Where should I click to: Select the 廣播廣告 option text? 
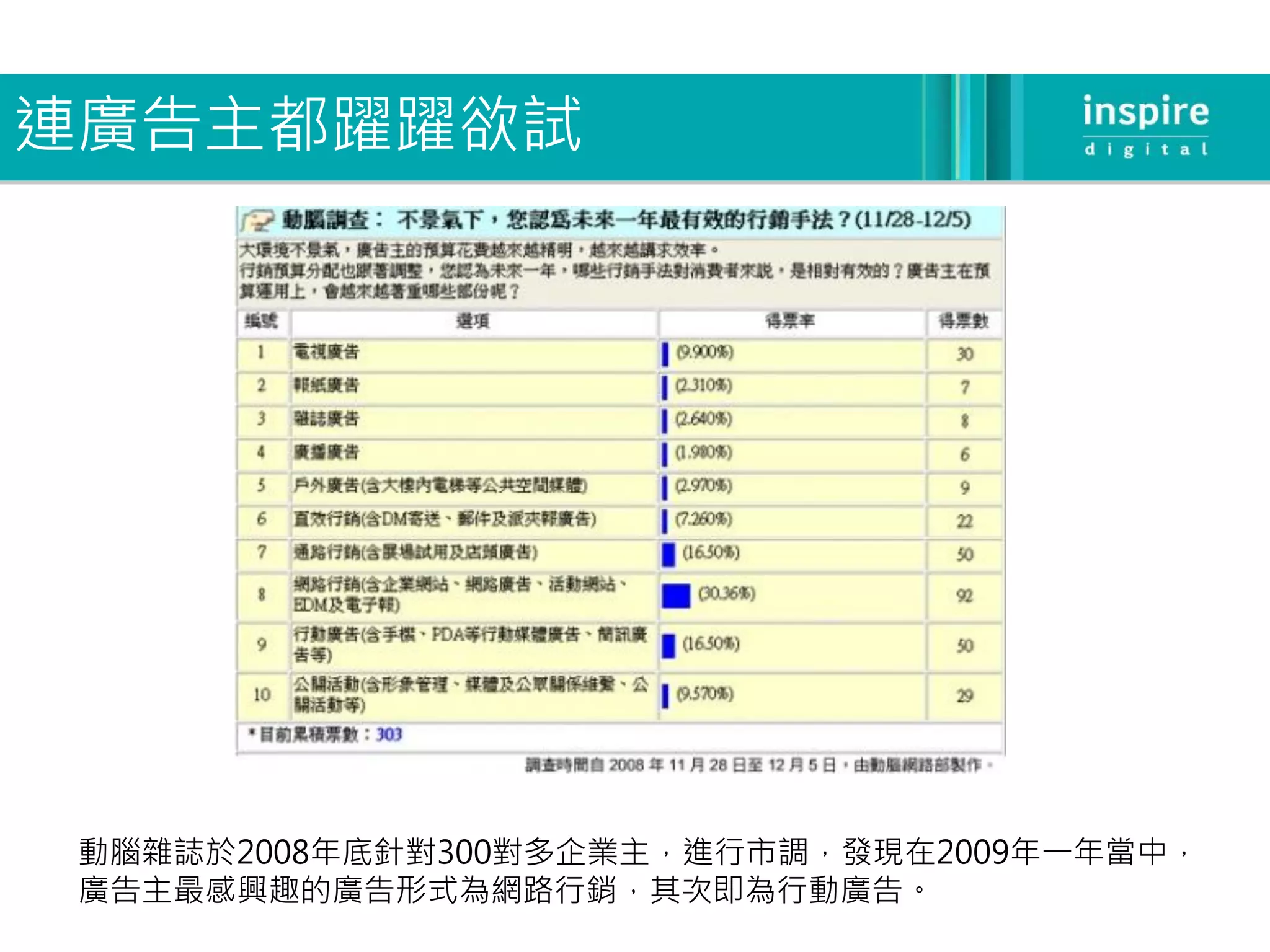tap(327, 452)
